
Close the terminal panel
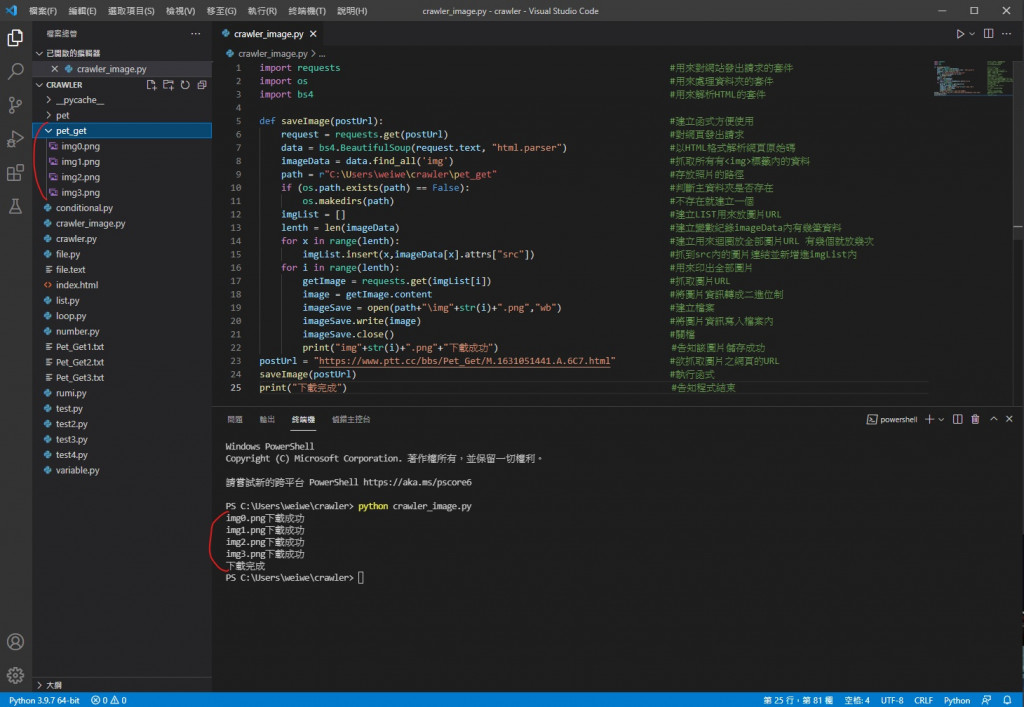(1009, 419)
